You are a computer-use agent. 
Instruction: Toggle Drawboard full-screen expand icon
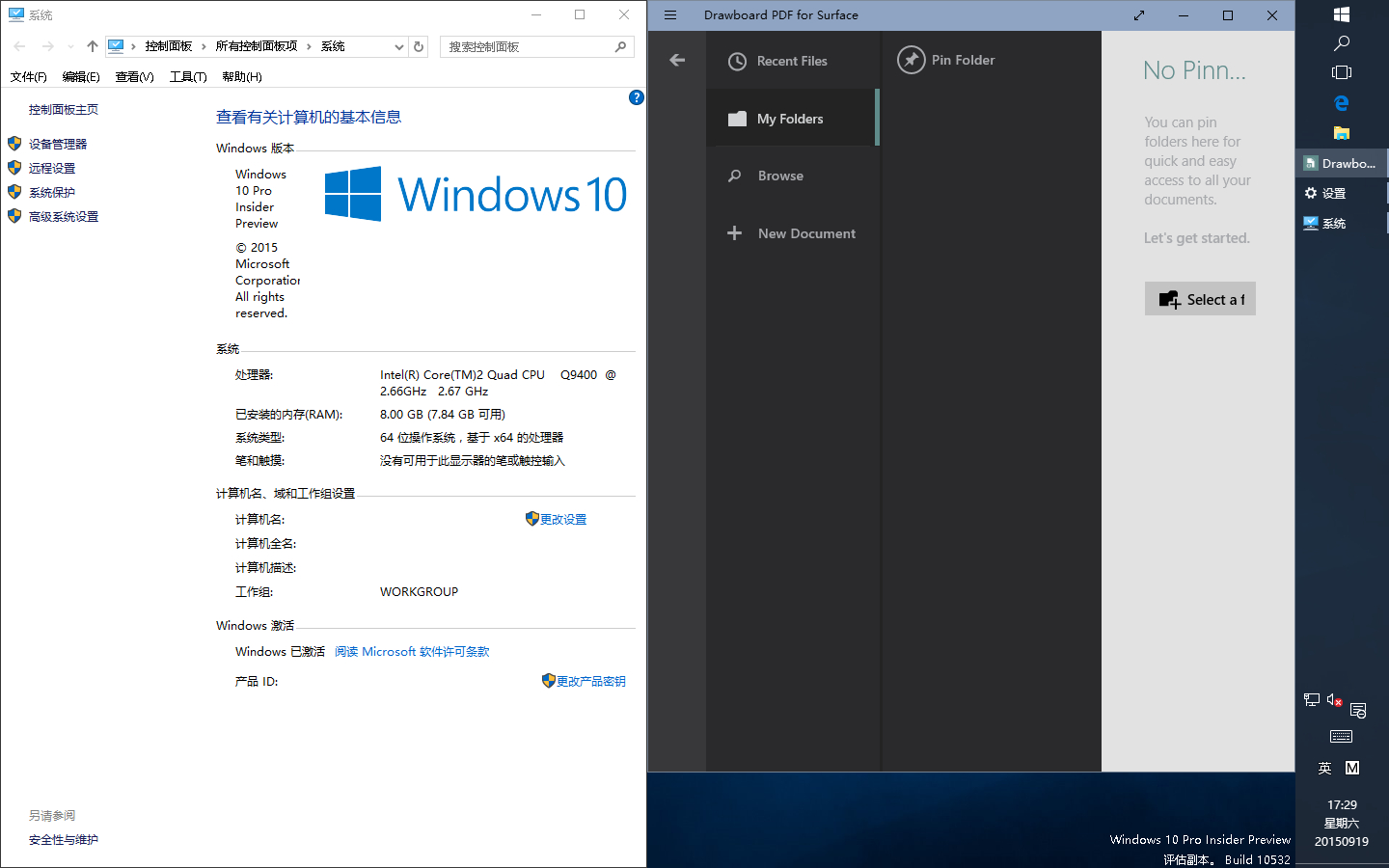[x=1139, y=15]
